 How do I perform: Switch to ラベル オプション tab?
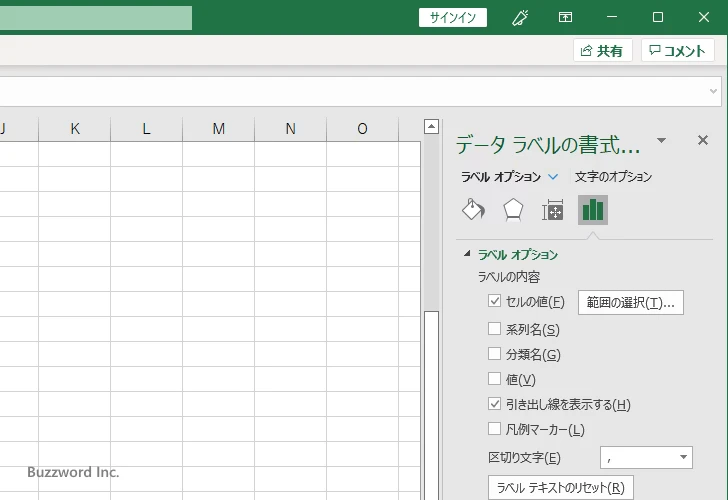[x=500, y=177]
